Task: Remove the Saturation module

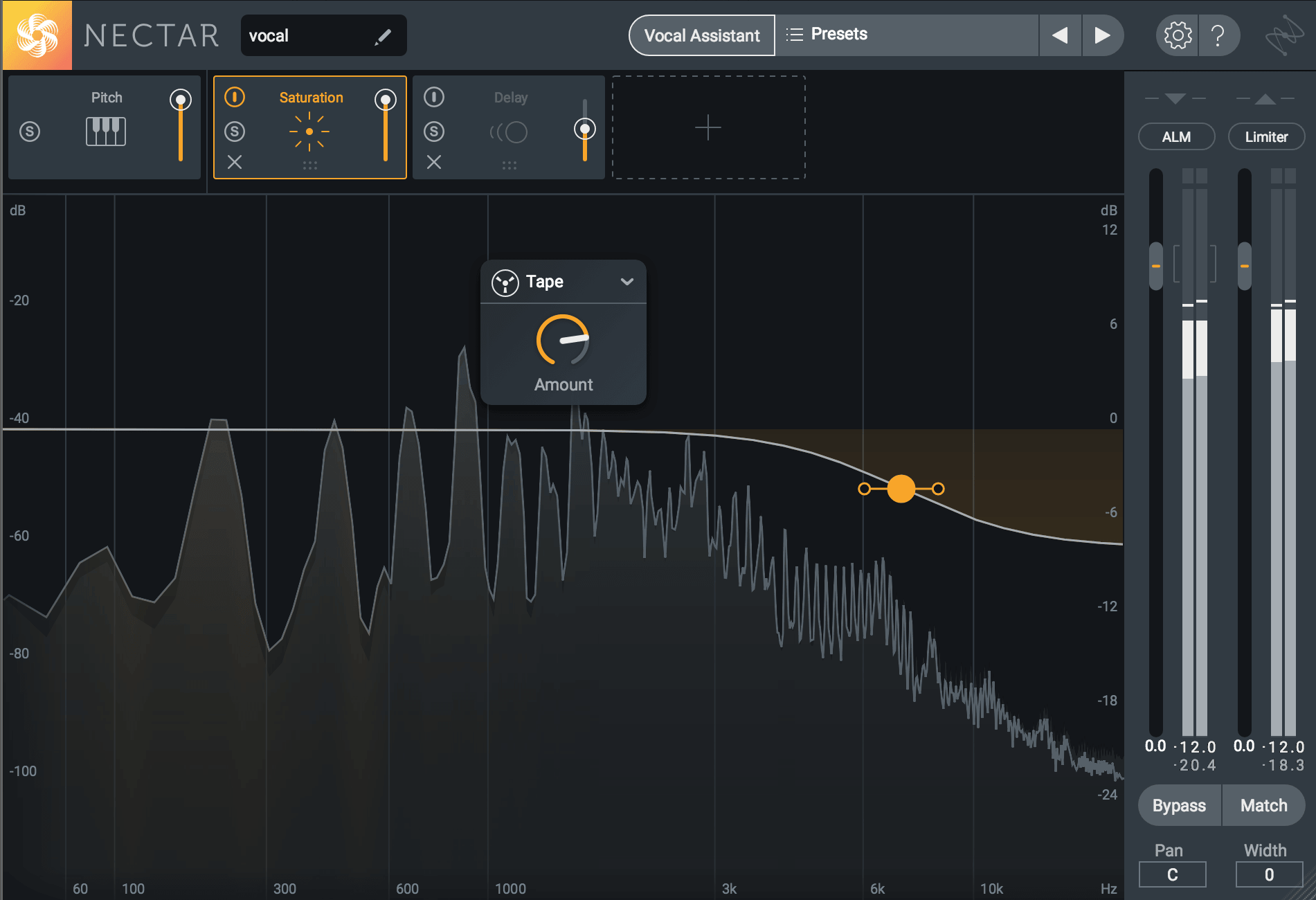Action: 235,162
